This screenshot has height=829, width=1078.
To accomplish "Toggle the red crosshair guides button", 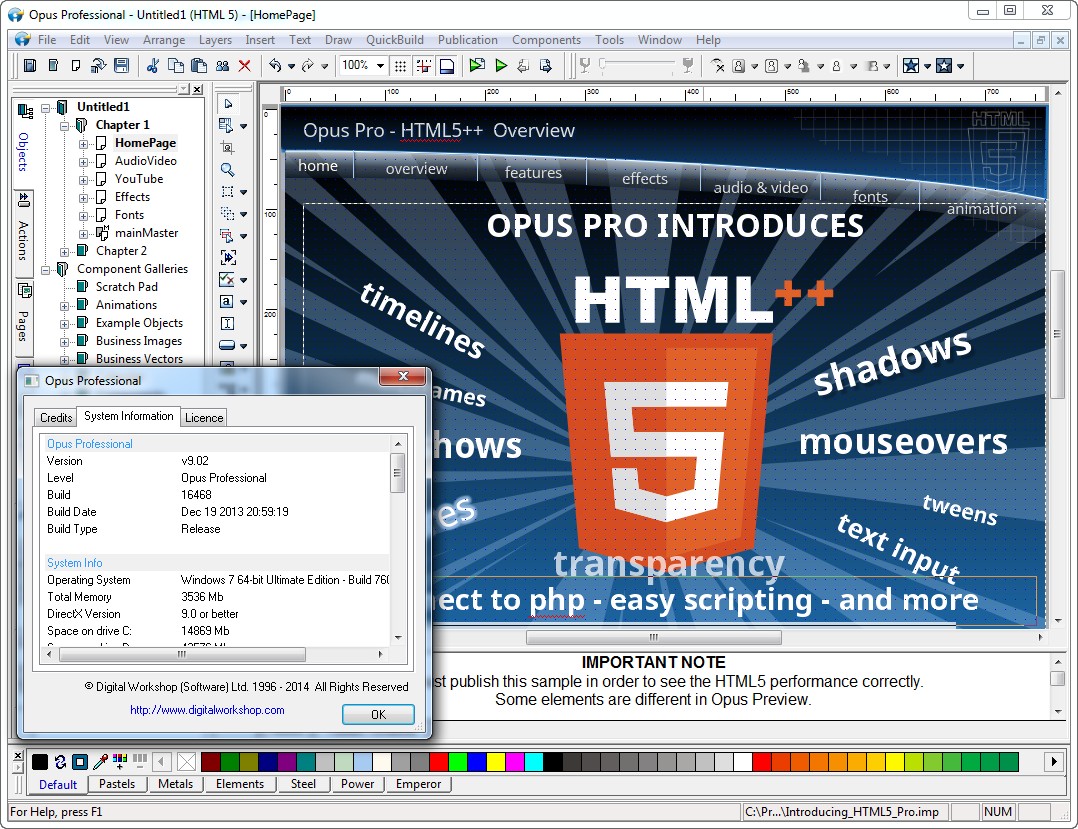I will pyautogui.click(x=424, y=66).
